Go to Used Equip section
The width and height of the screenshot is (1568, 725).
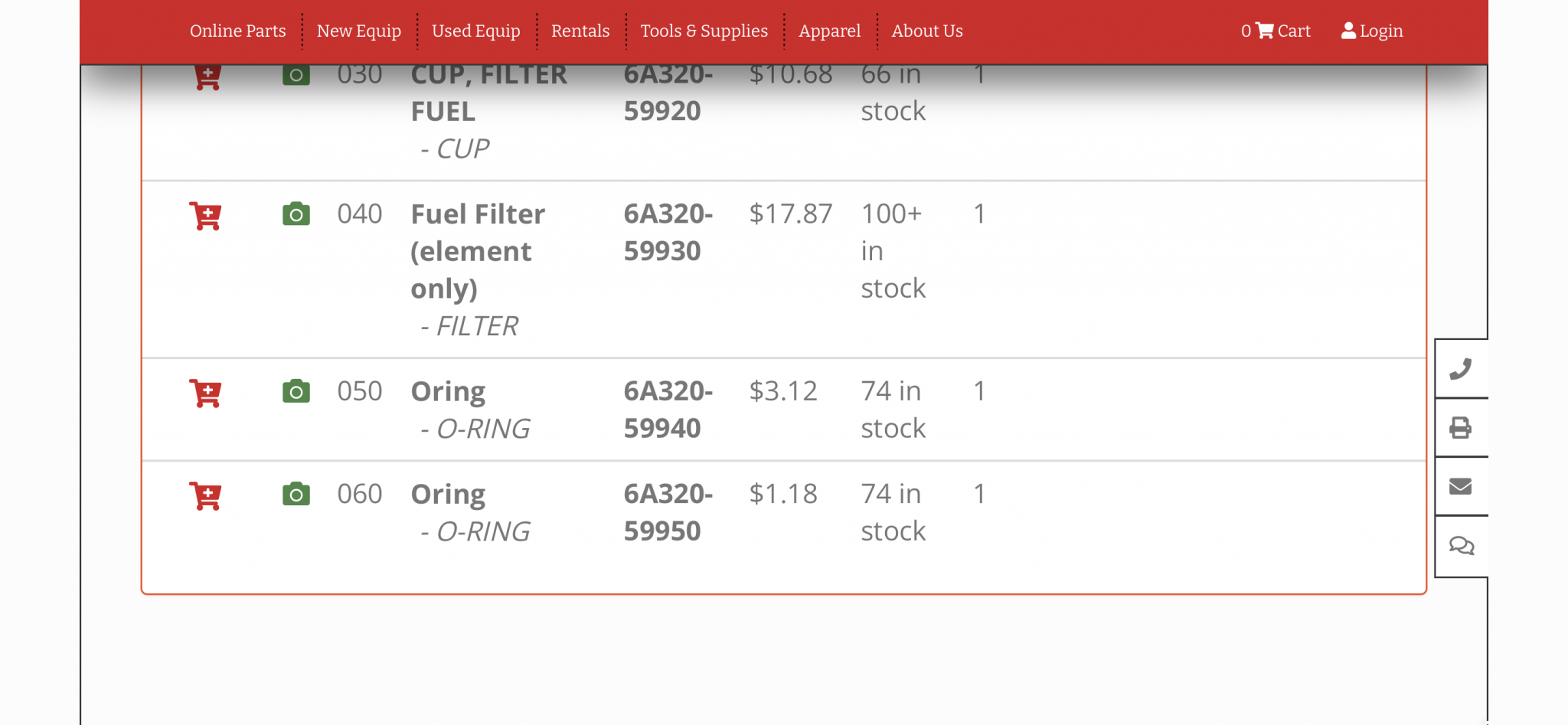click(476, 31)
